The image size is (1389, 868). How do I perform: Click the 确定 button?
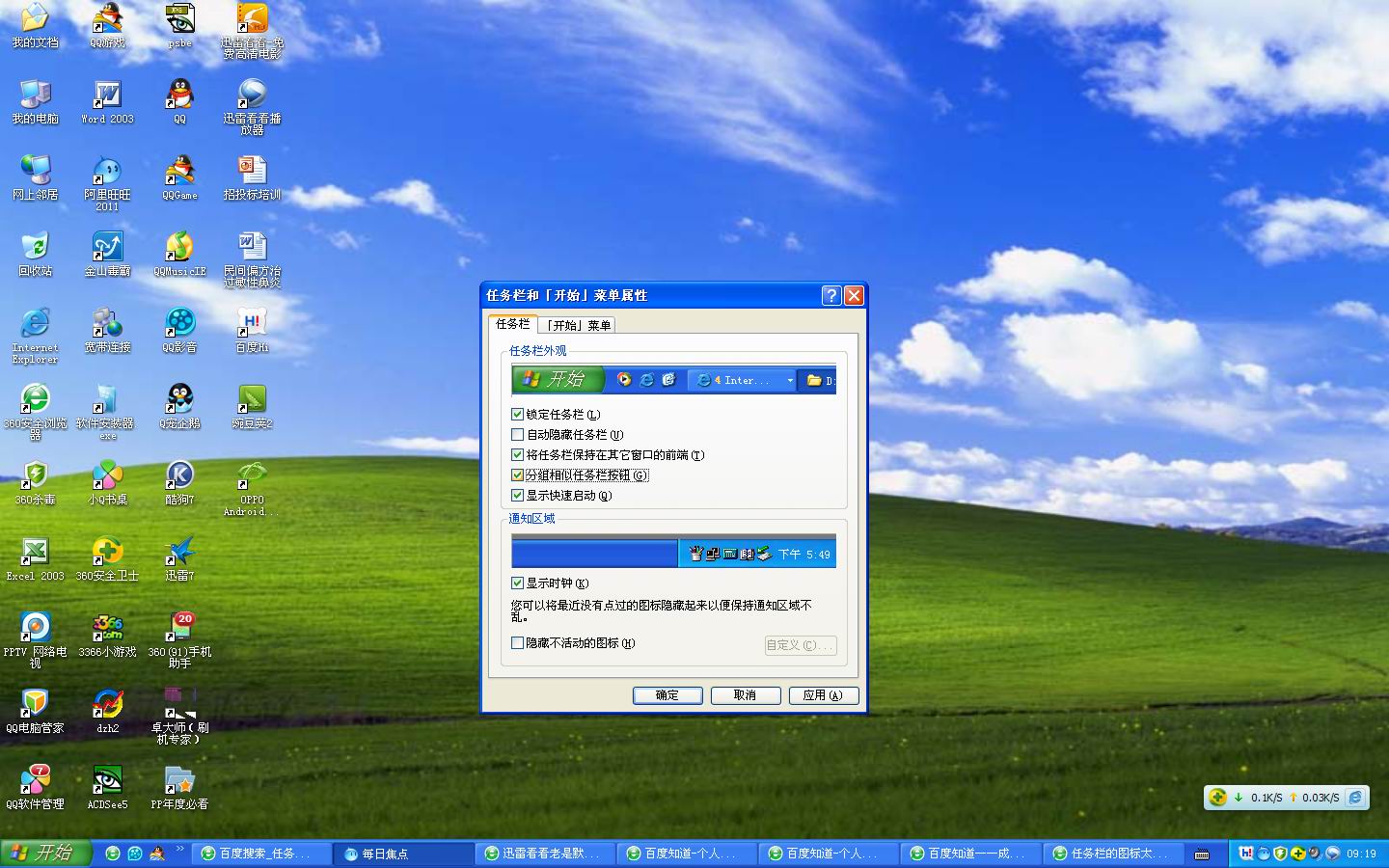pyautogui.click(x=667, y=695)
